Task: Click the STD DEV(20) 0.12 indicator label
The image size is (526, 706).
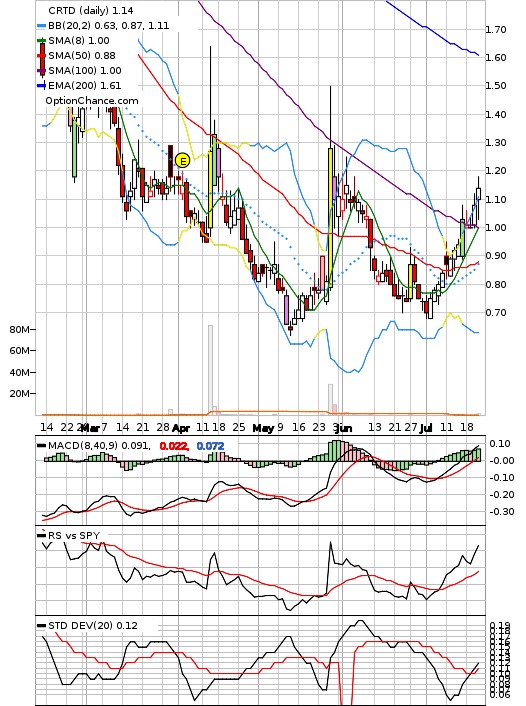Action: point(93,625)
